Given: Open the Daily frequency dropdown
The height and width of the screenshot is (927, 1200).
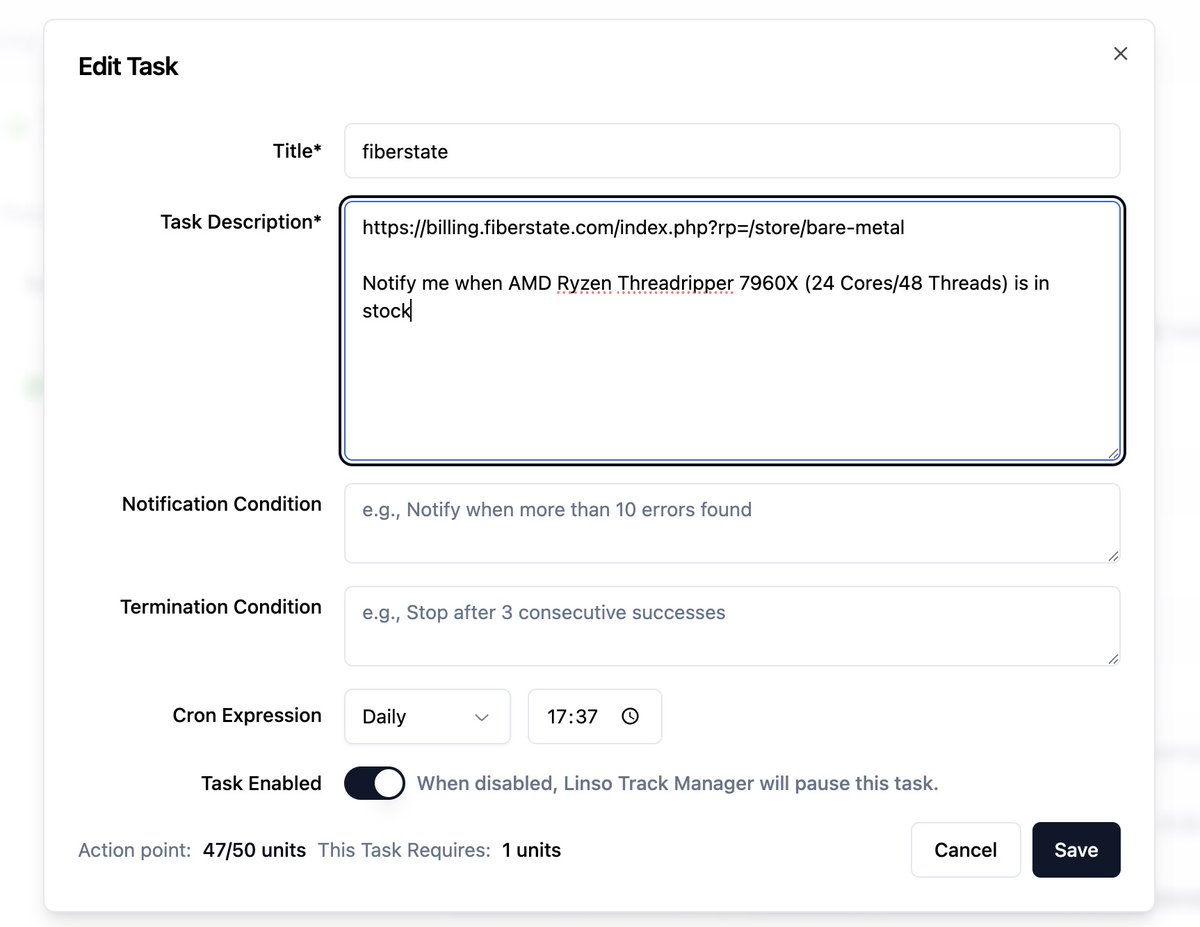Looking at the screenshot, I should 427,716.
